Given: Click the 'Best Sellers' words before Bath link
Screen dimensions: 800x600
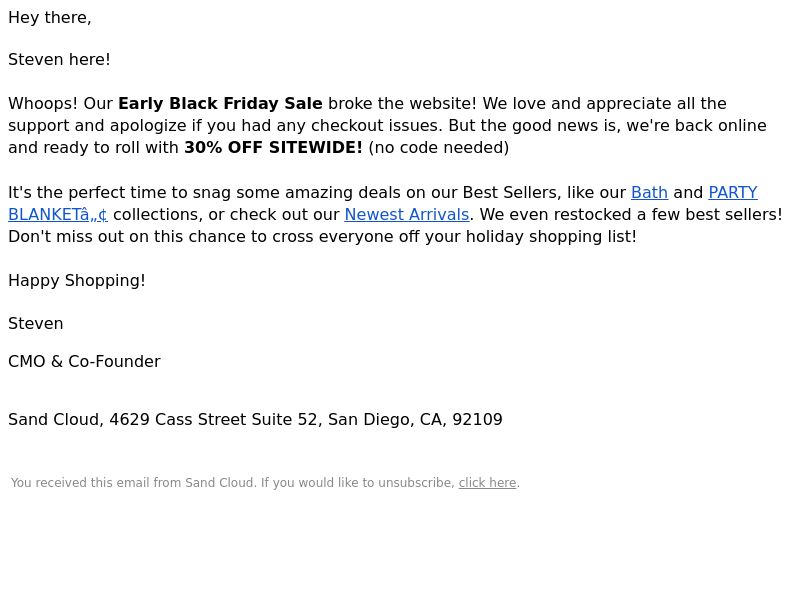Looking at the screenshot, I should coord(510,193).
